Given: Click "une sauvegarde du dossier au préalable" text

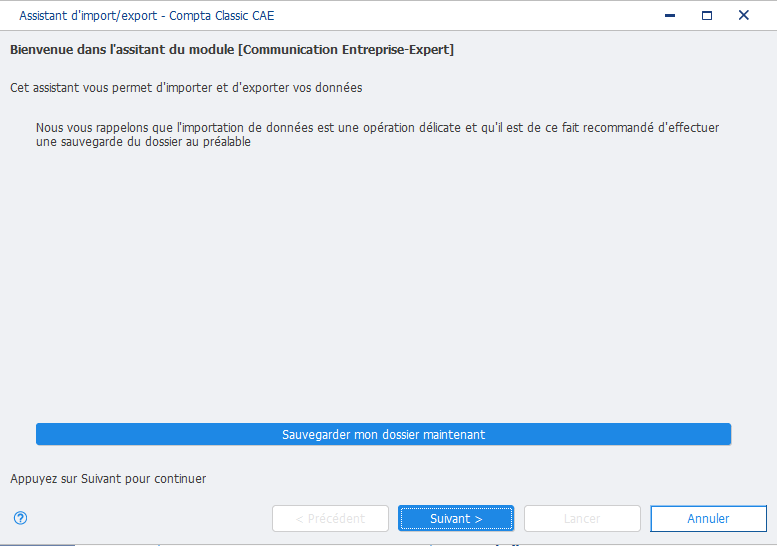Looking at the screenshot, I should pos(143,142).
